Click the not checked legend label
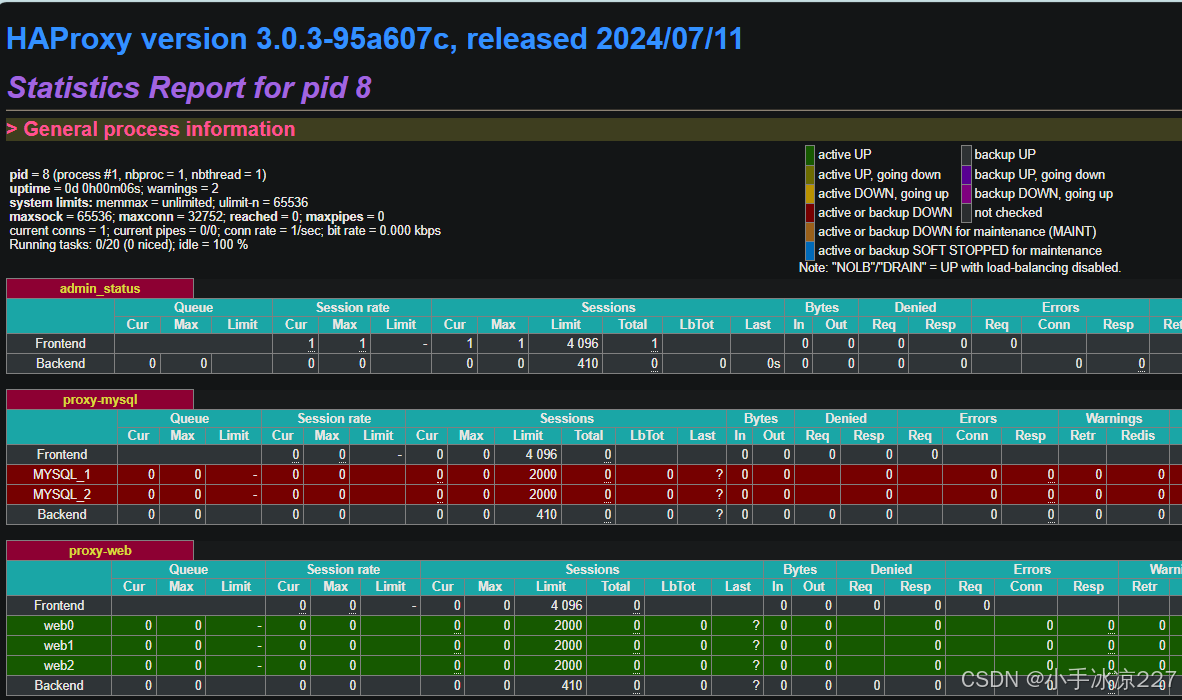1182x700 pixels. [1008, 212]
